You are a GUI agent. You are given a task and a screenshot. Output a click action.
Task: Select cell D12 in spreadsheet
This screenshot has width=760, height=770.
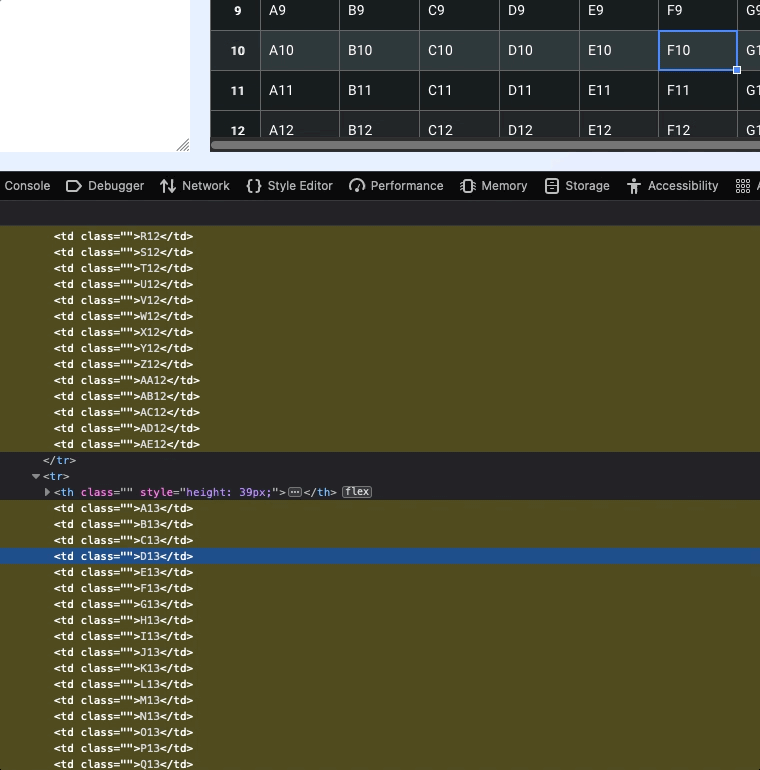540,125
